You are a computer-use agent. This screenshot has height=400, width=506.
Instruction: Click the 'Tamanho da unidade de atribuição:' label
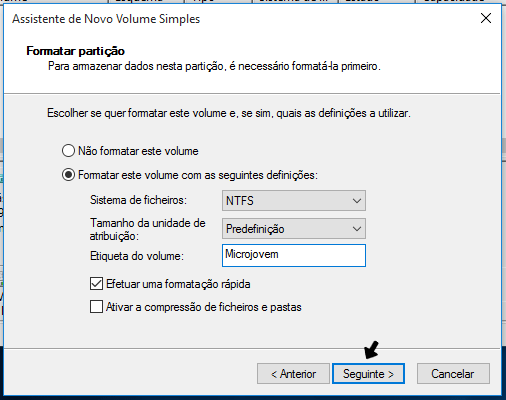click(147, 229)
